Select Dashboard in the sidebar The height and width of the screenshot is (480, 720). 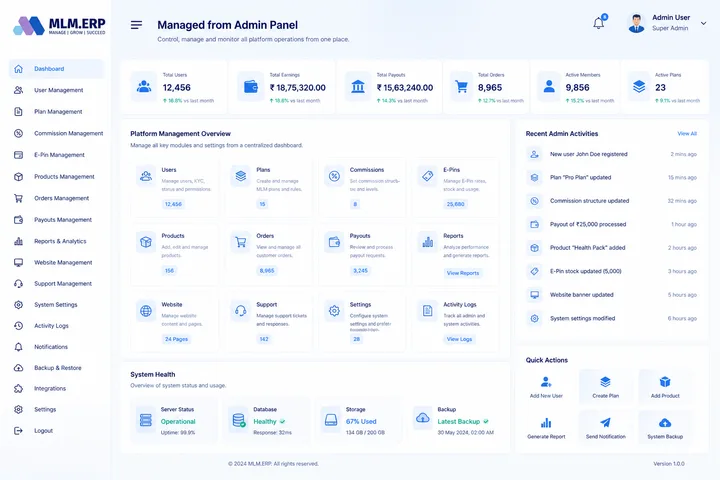[56, 69]
